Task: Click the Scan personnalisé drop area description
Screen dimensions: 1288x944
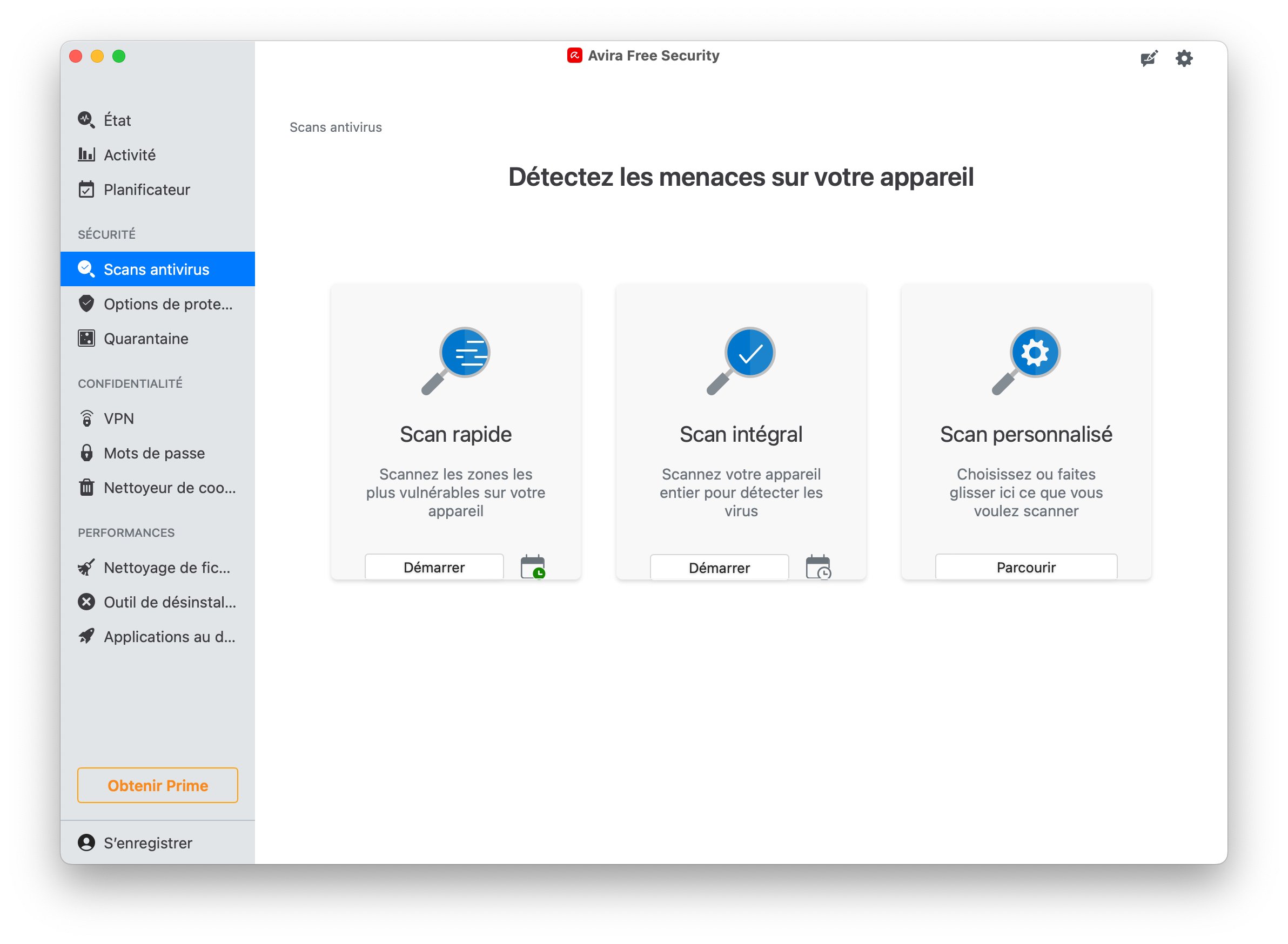Action: coord(1026,493)
